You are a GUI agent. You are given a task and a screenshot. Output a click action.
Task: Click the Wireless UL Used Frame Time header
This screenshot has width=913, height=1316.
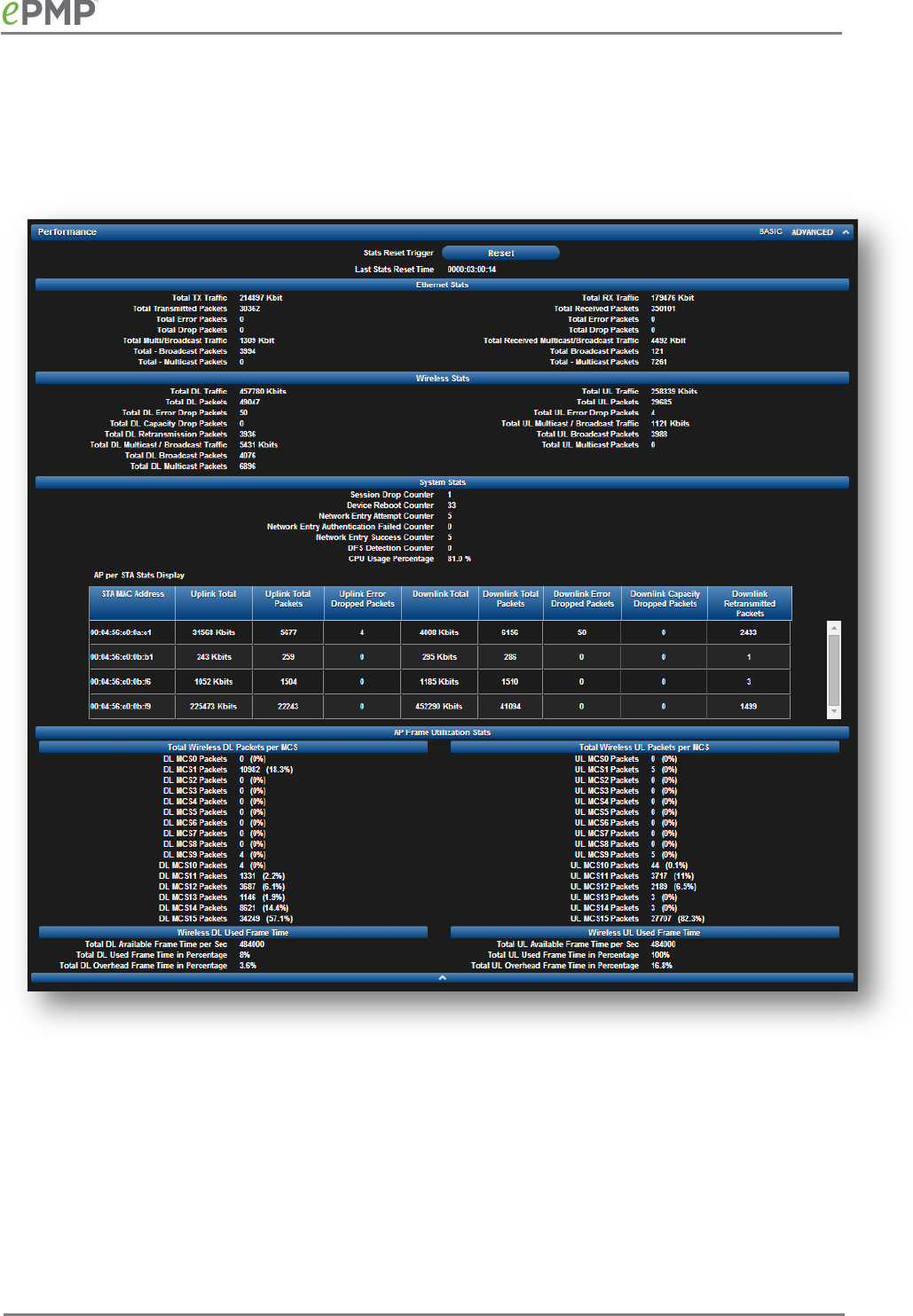[x=644, y=933]
